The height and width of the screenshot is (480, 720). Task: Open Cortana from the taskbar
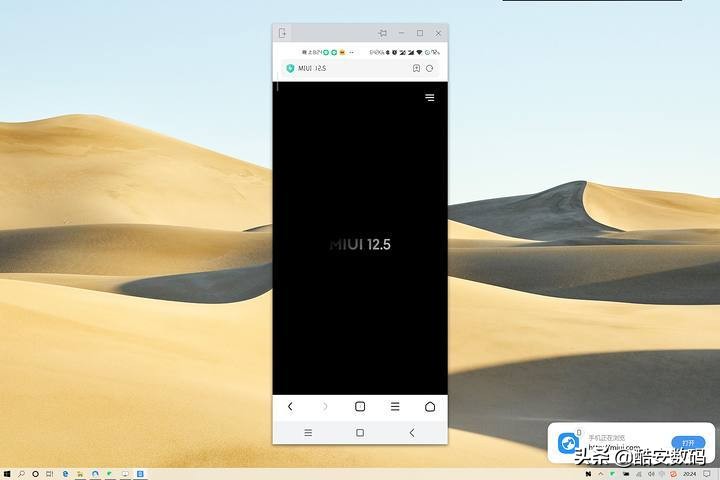click(35, 474)
